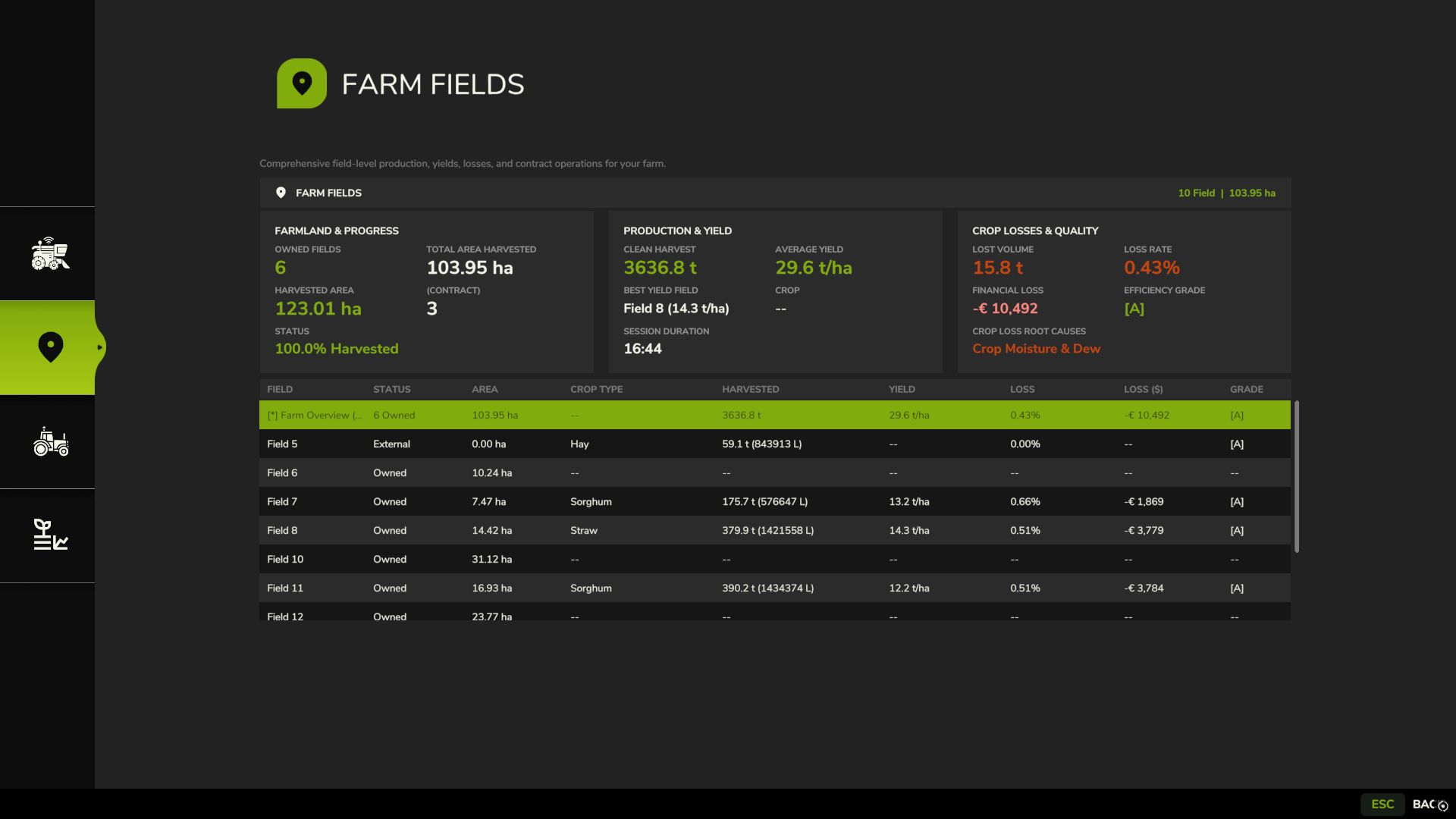1456x819 pixels.
Task: Open the tractor vehicles sidebar tab
Action: click(x=47, y=442)
